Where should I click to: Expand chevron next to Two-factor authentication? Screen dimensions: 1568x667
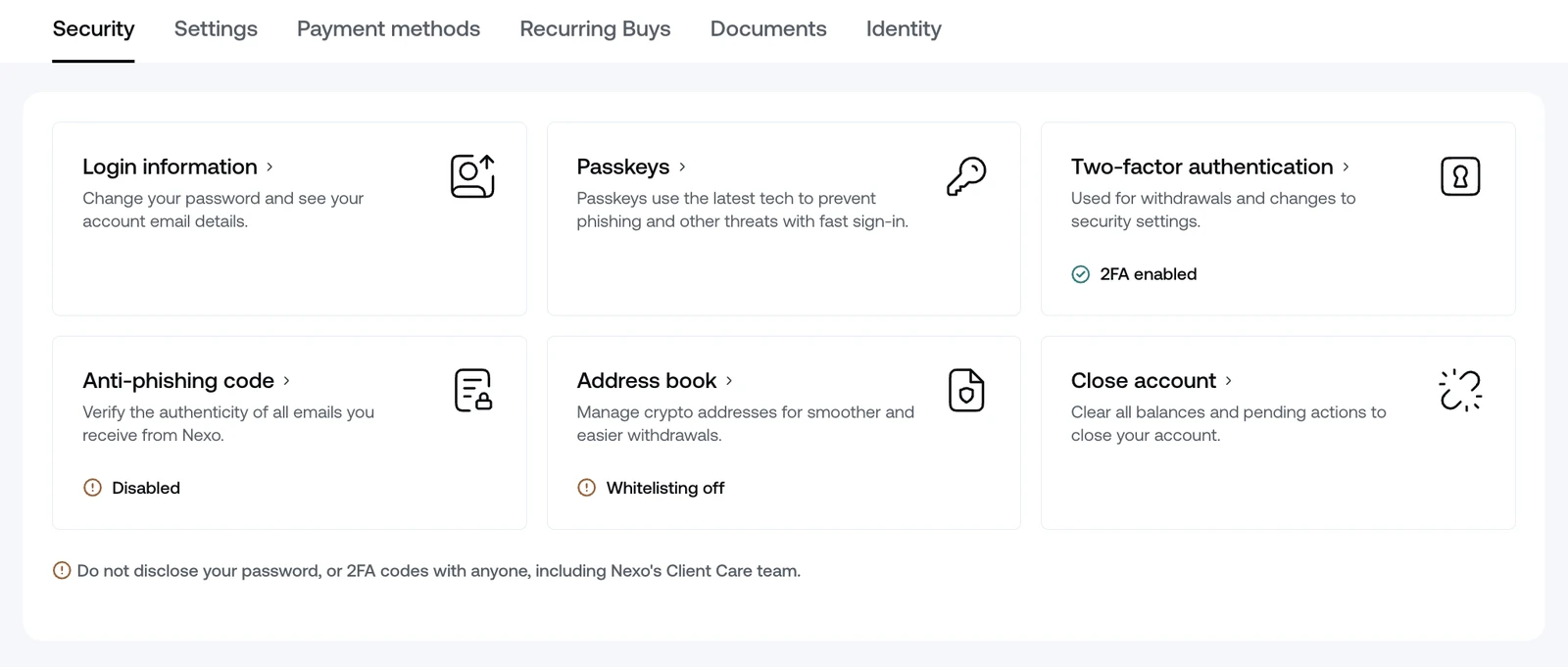click(x=1346, y=167)
